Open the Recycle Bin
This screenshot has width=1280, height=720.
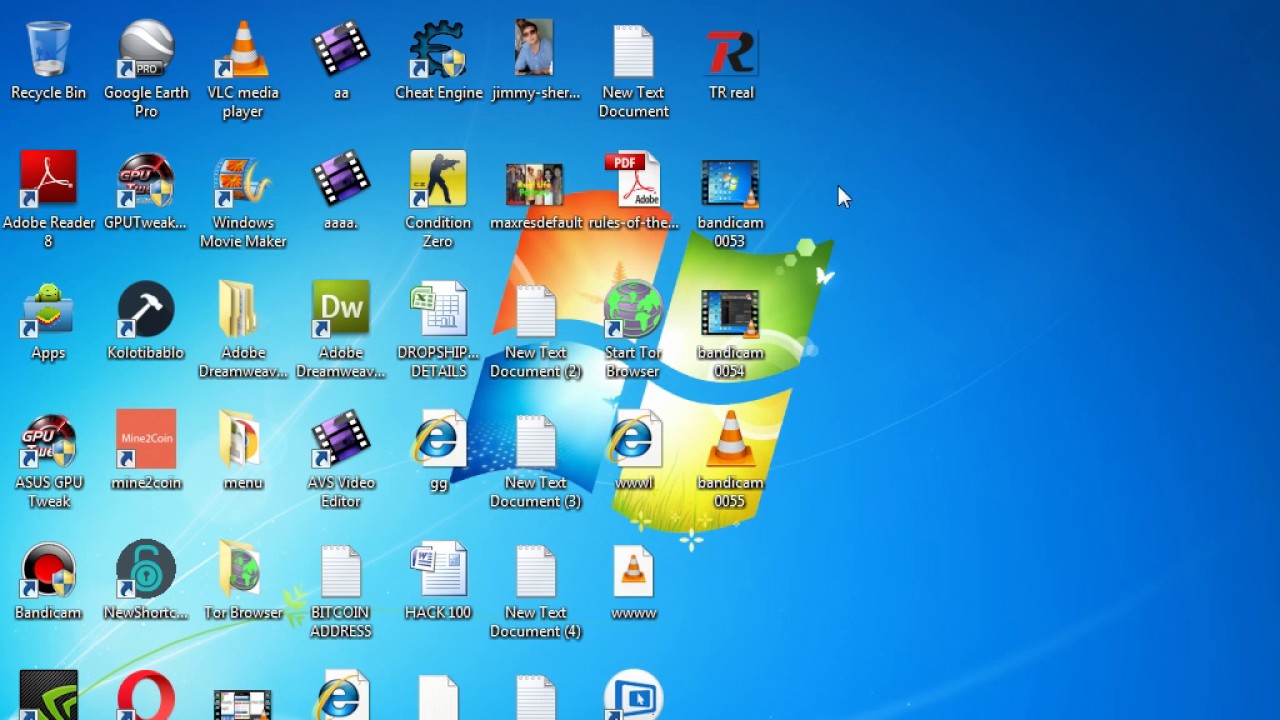click(47, 47)
